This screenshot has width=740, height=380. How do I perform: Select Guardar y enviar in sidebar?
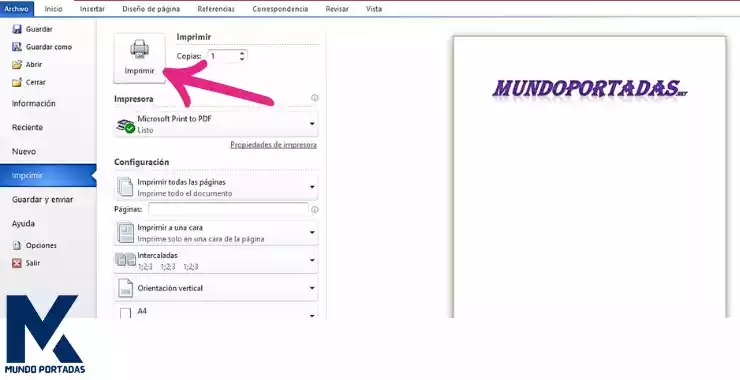[x=42, y=200]
